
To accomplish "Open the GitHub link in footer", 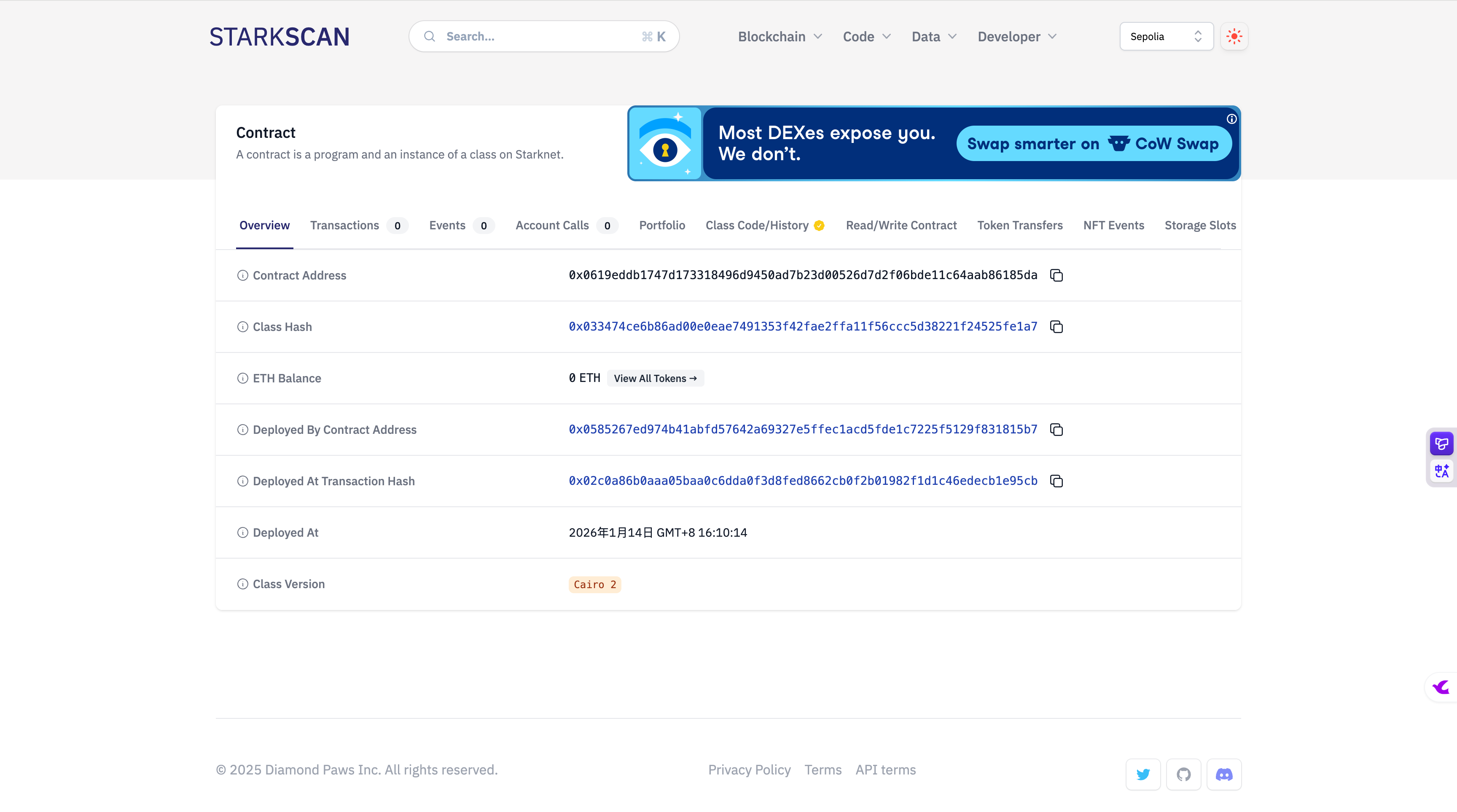I will 1183,774.
